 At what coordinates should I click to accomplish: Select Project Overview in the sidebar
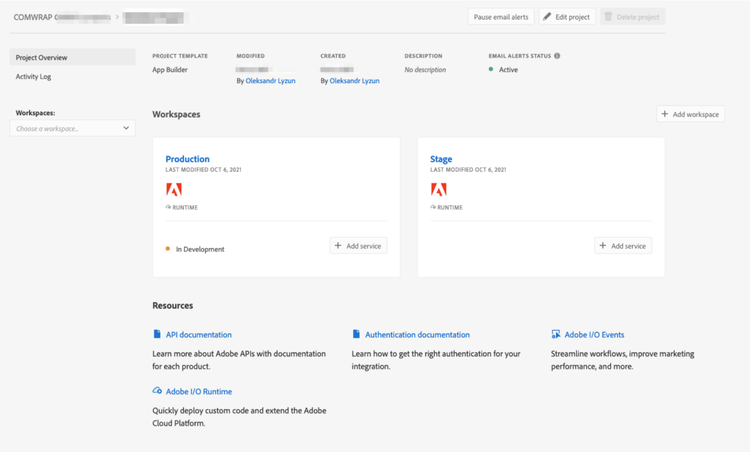[x=73, y=57]
